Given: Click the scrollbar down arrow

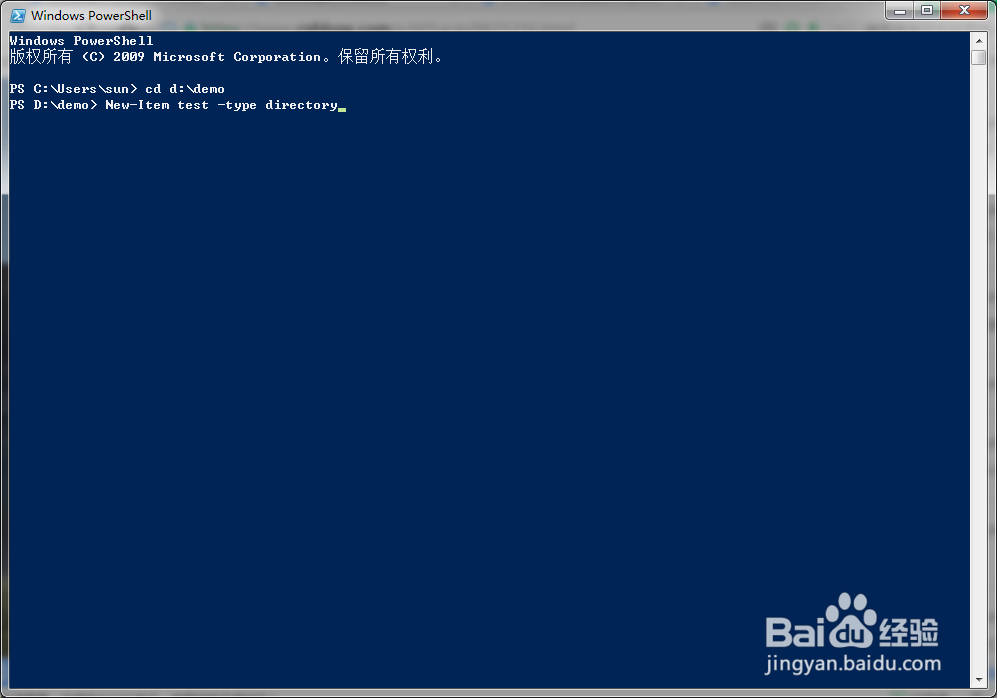Looking at the screenshot, I should click(979, 680).
